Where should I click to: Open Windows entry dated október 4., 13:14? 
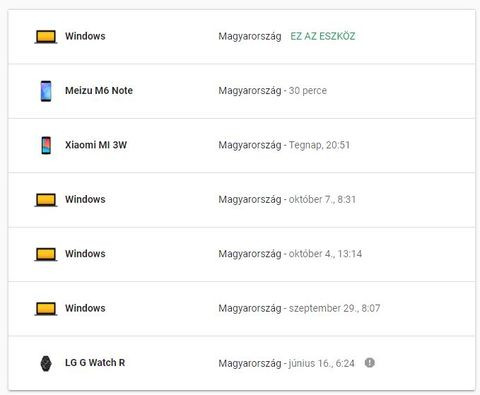click(x=242, y=254)
